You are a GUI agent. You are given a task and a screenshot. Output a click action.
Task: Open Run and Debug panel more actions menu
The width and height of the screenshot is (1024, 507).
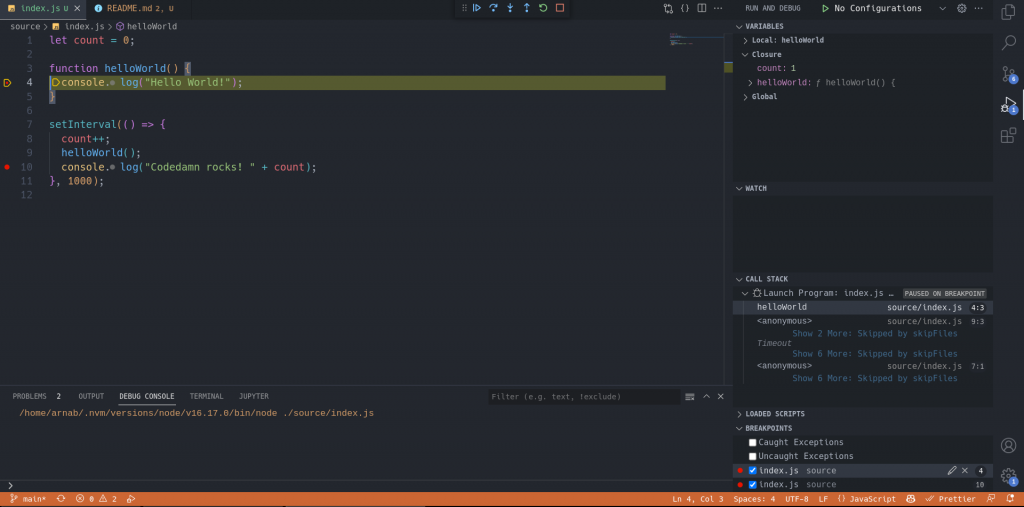click(978, 8)
